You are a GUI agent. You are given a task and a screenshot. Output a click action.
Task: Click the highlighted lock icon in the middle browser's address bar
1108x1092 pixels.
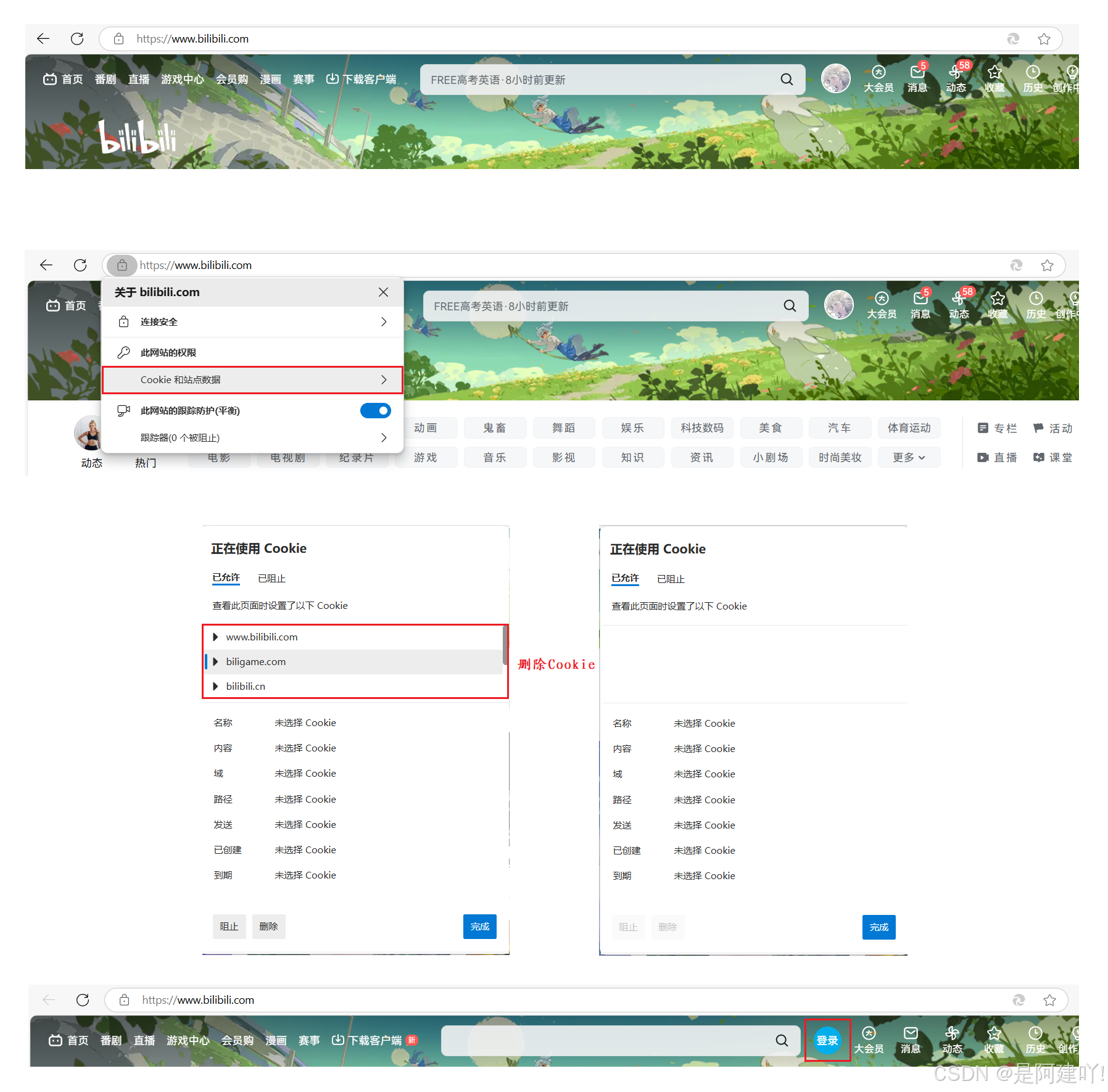[x=122, y=265]
